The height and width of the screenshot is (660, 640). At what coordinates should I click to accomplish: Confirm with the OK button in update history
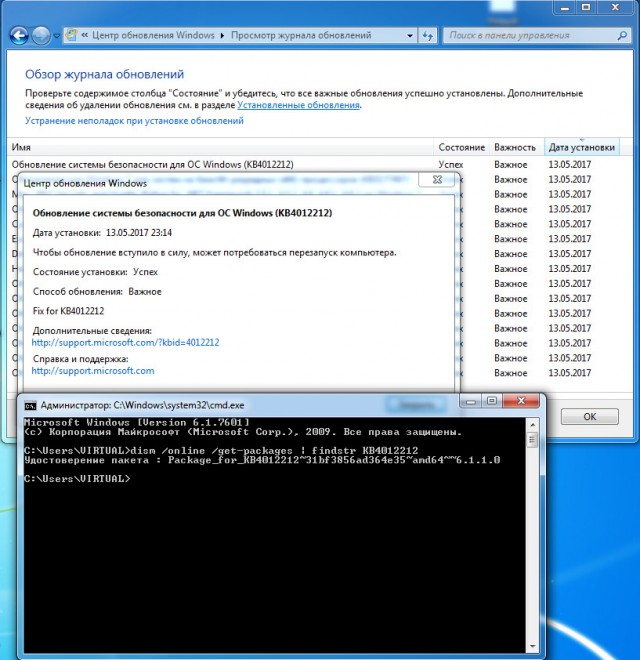click(x=589, y=417)
